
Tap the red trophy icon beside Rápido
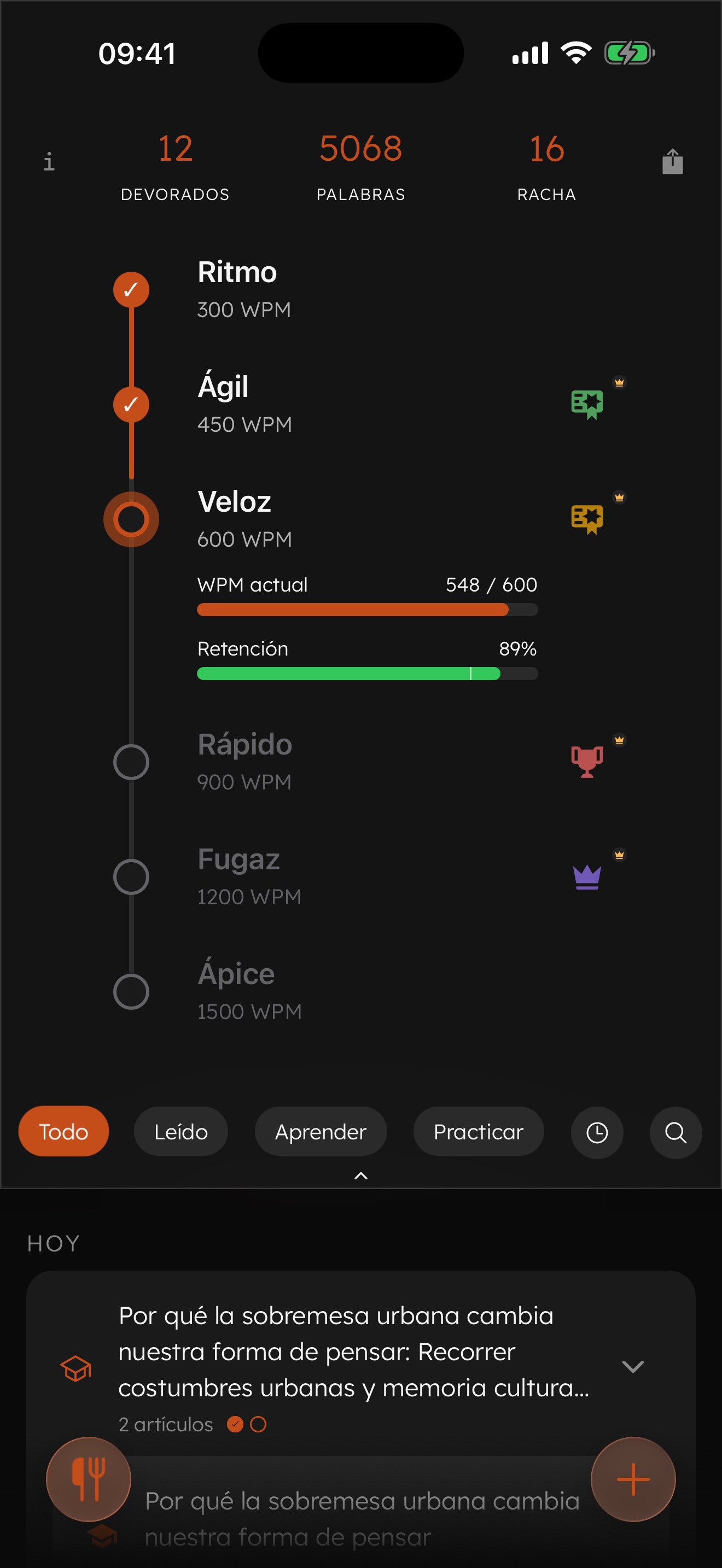(x=587, y=761)
